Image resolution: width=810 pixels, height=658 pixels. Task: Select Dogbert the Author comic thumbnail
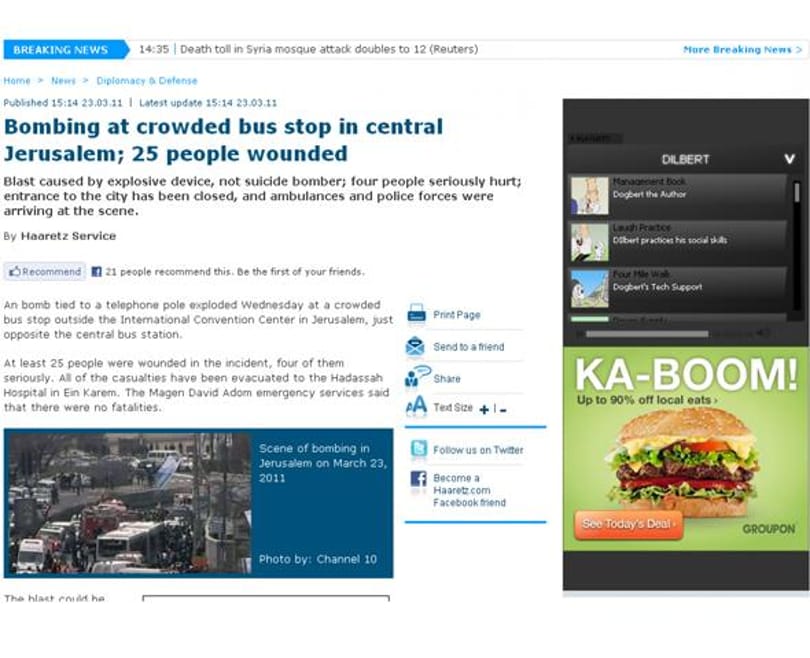pyautogui.click(x=589, y=196)
